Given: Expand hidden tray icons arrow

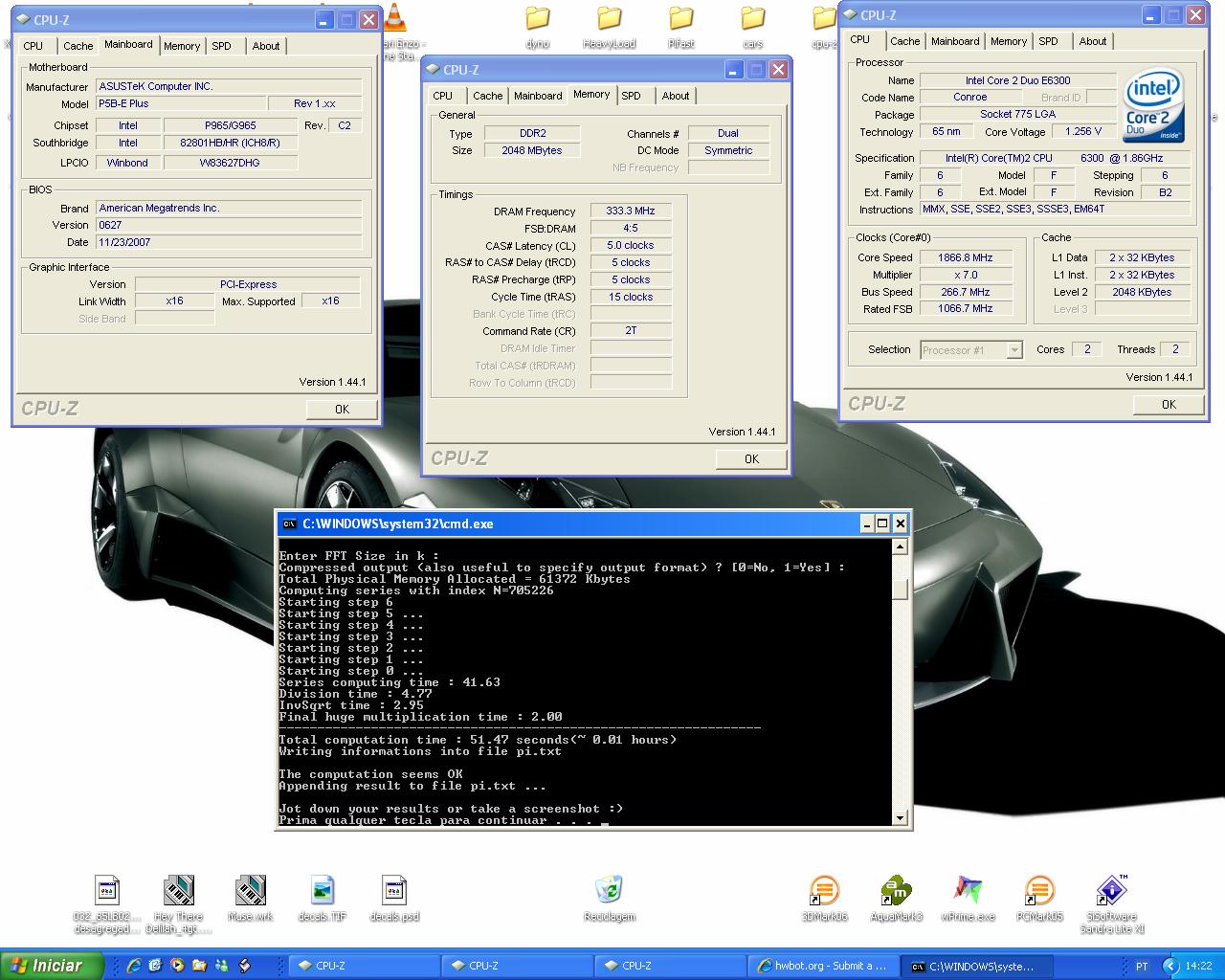Looking at the screenshot, I should (1170, 966).
